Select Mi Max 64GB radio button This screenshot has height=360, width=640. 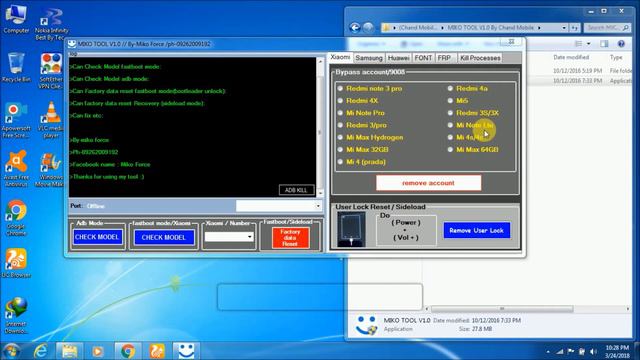pyautogui.click(x=450, y=149)
